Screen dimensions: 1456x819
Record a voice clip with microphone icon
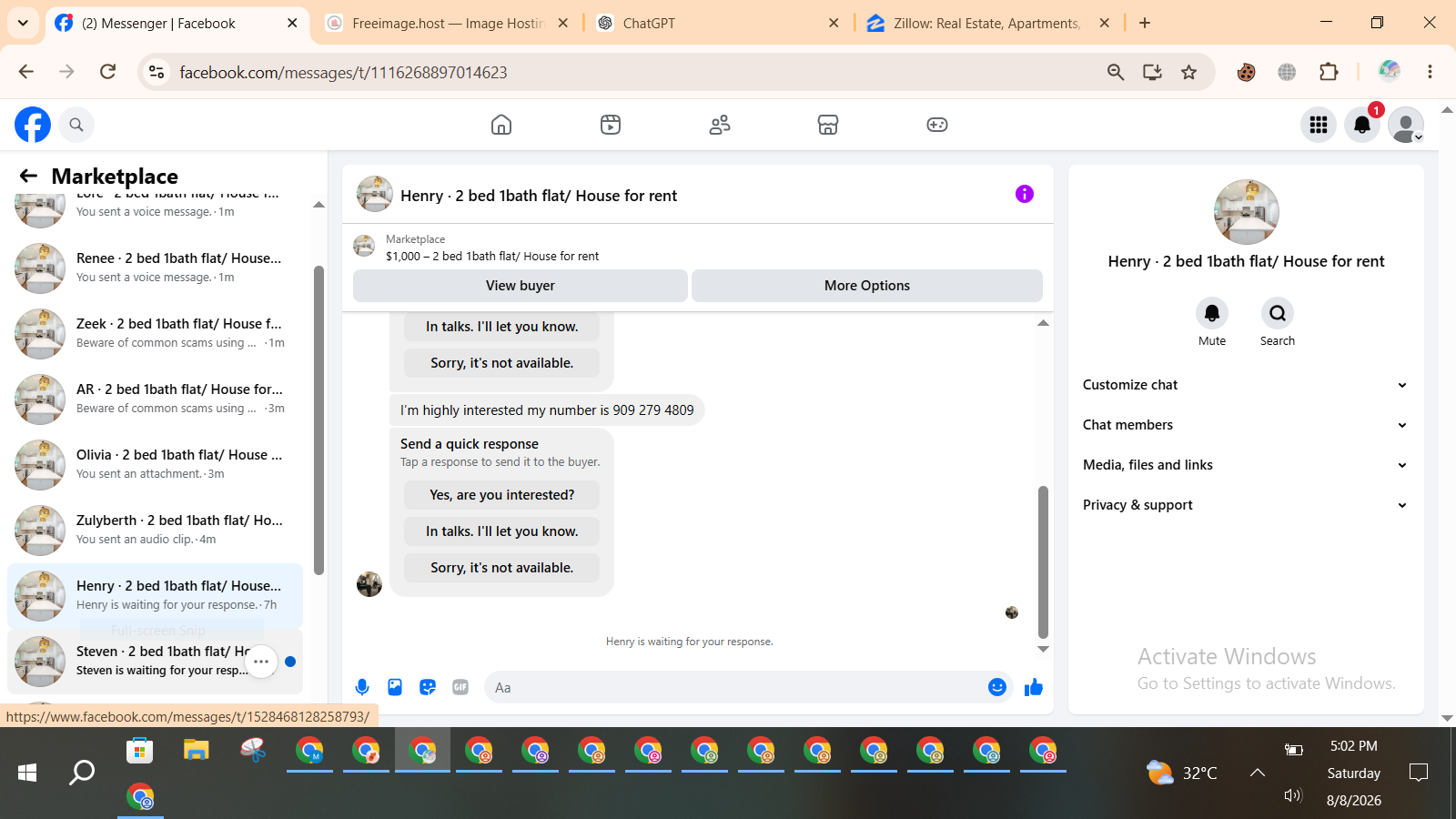[362, 687]
